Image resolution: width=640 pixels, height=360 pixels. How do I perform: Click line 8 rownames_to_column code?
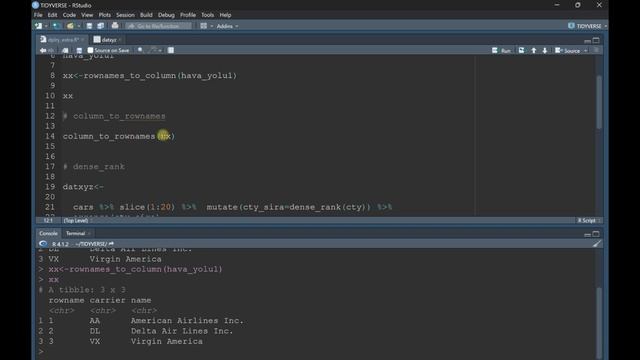point(150,76)
